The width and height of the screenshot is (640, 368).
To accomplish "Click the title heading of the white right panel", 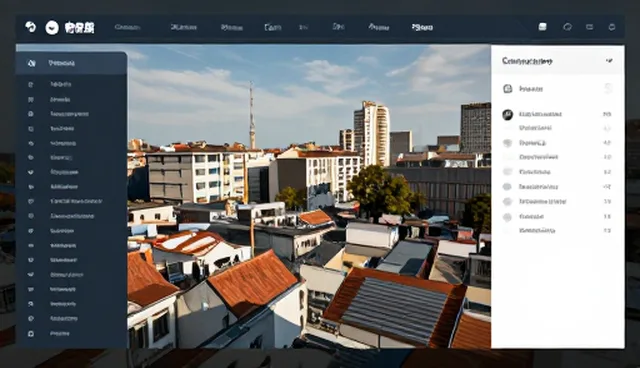I will 527,61.
